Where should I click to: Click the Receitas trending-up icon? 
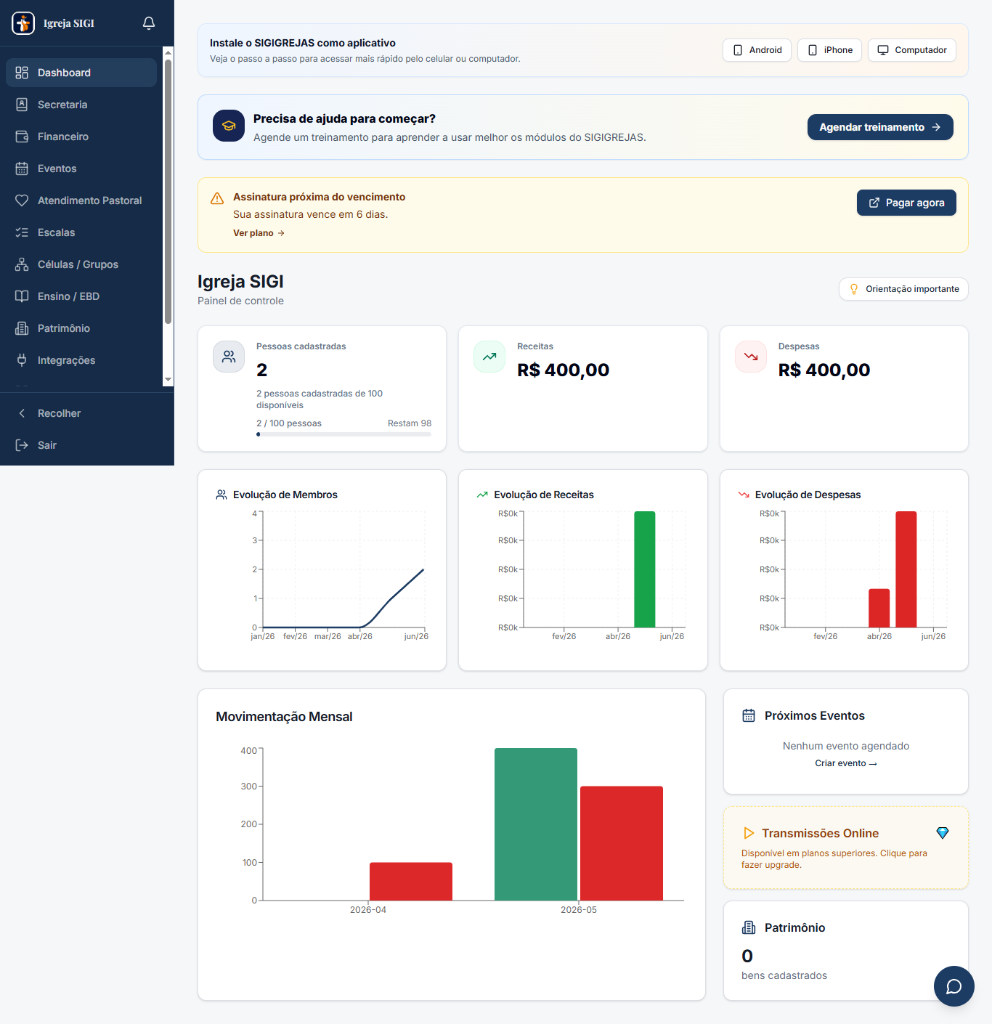click(x=490, y=357)
